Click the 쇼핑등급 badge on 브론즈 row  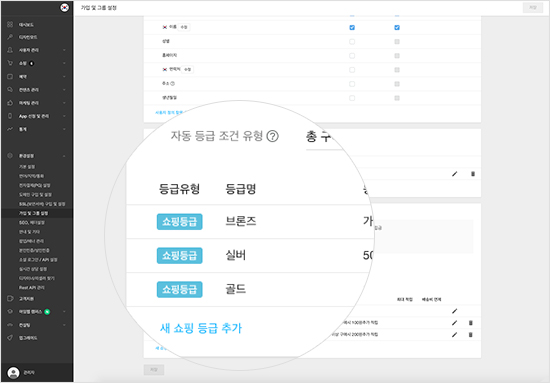coord(180,222)
